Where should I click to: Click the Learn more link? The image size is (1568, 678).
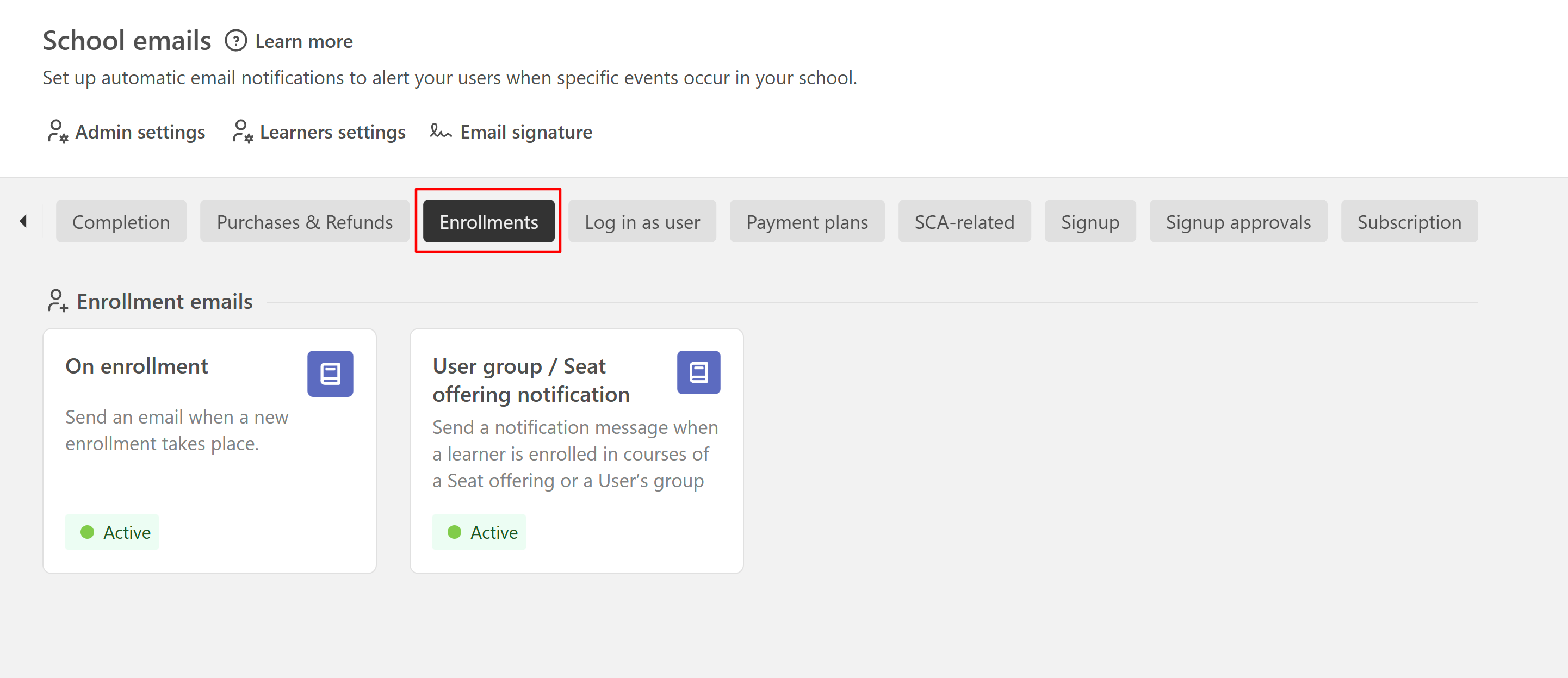pos(303,41)
